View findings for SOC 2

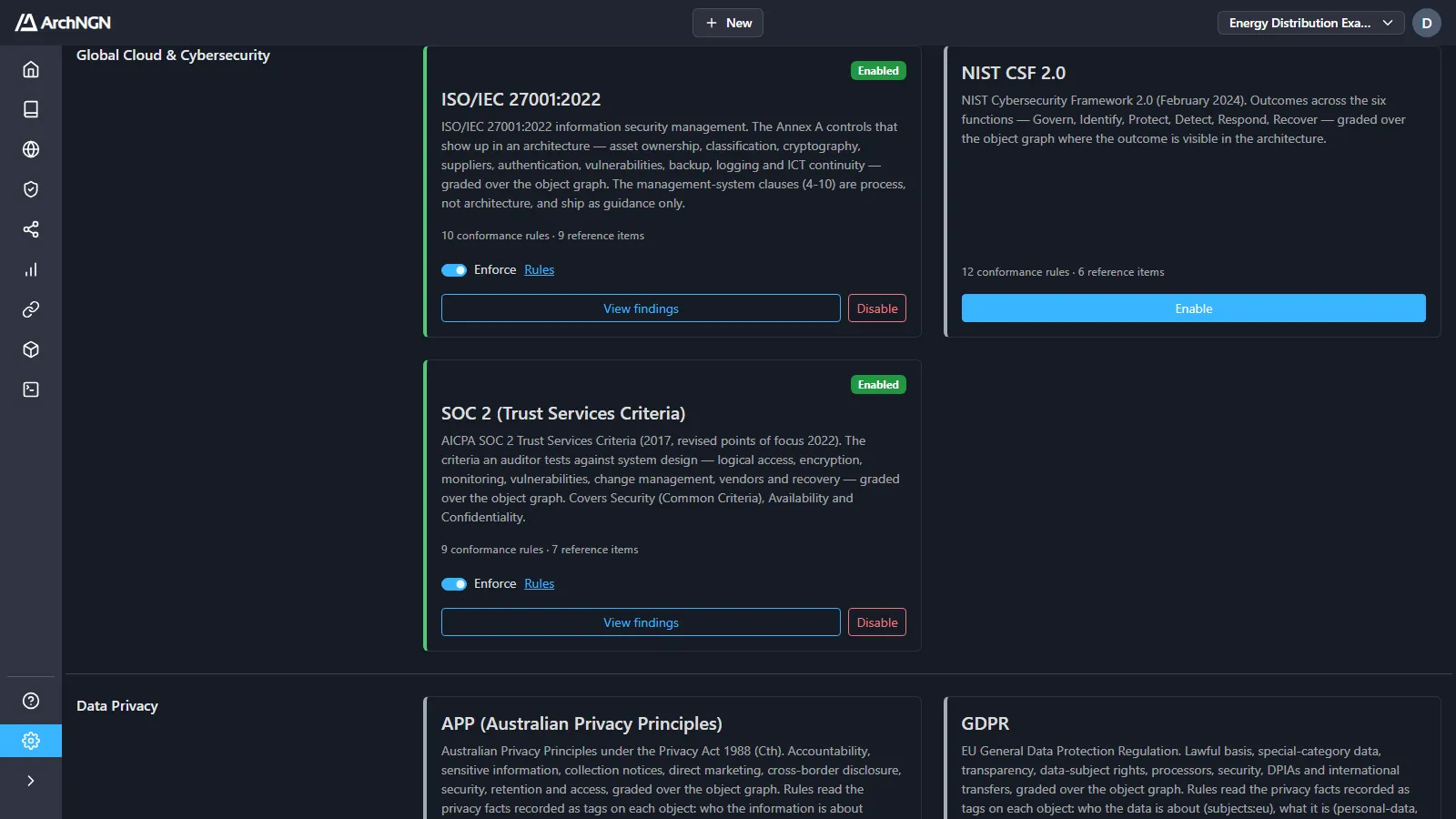(x=641, y=622)
